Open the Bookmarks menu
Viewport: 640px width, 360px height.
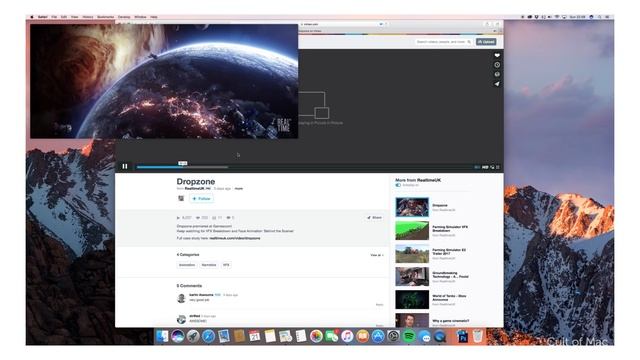click(105, 17)
